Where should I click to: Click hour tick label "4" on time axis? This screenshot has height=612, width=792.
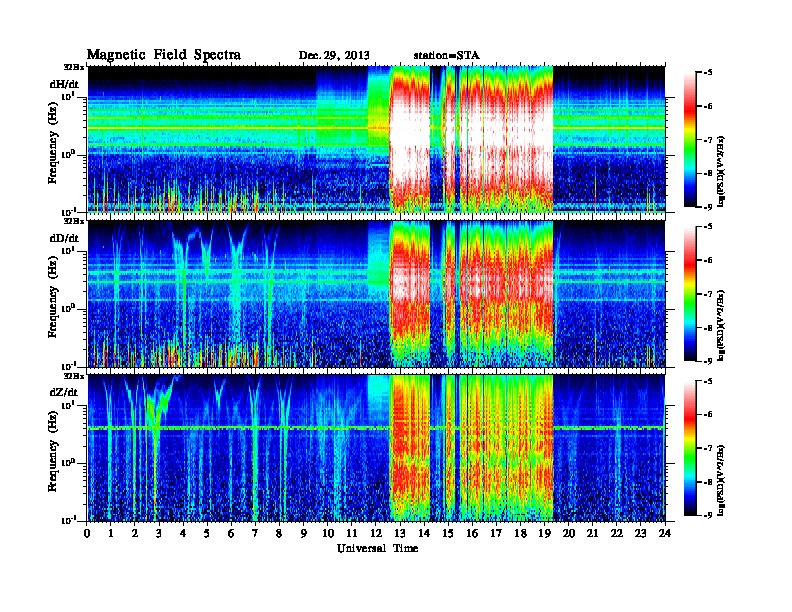click(x=183, y=533)
